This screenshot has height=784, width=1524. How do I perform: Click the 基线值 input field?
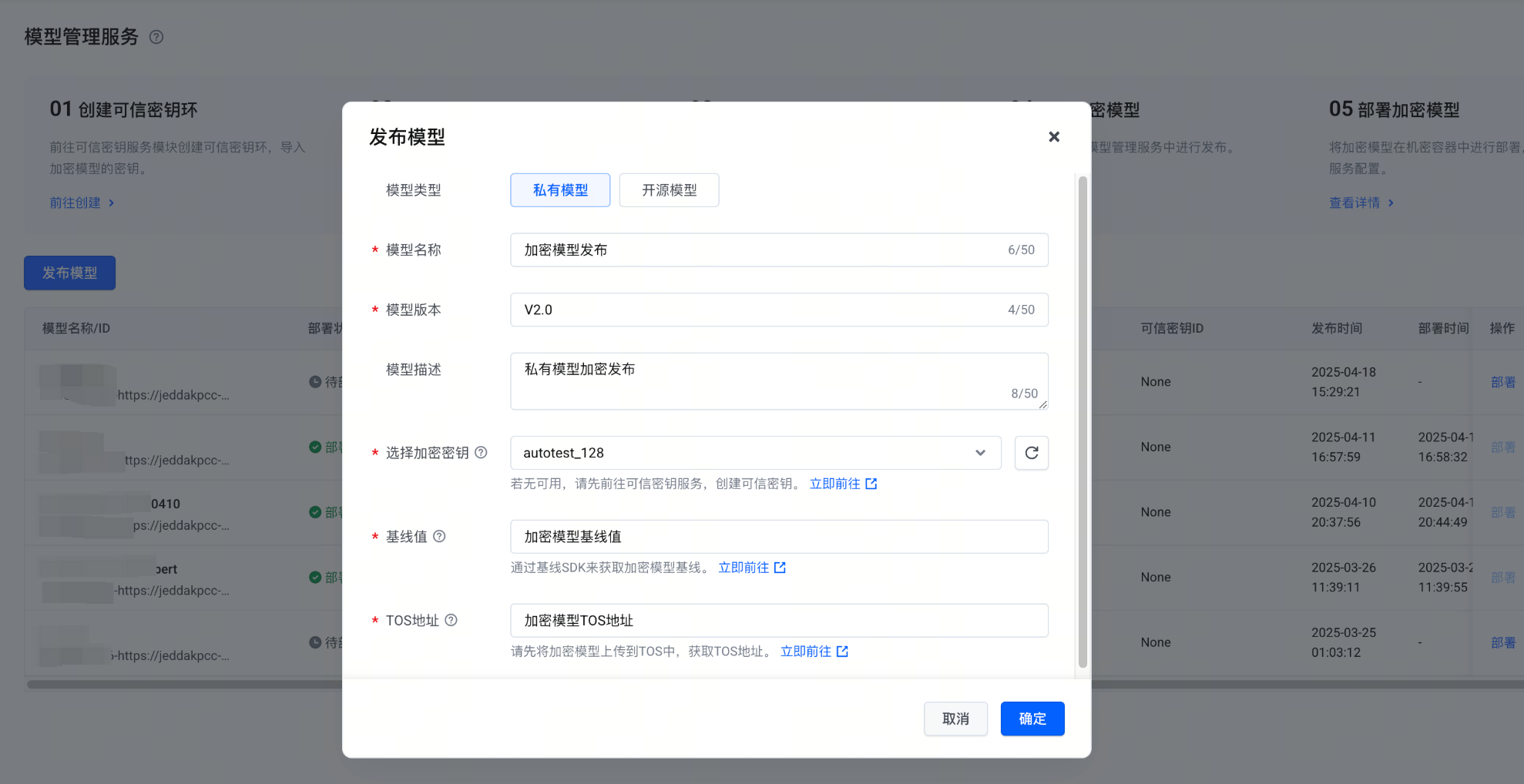tap(779, 537)
